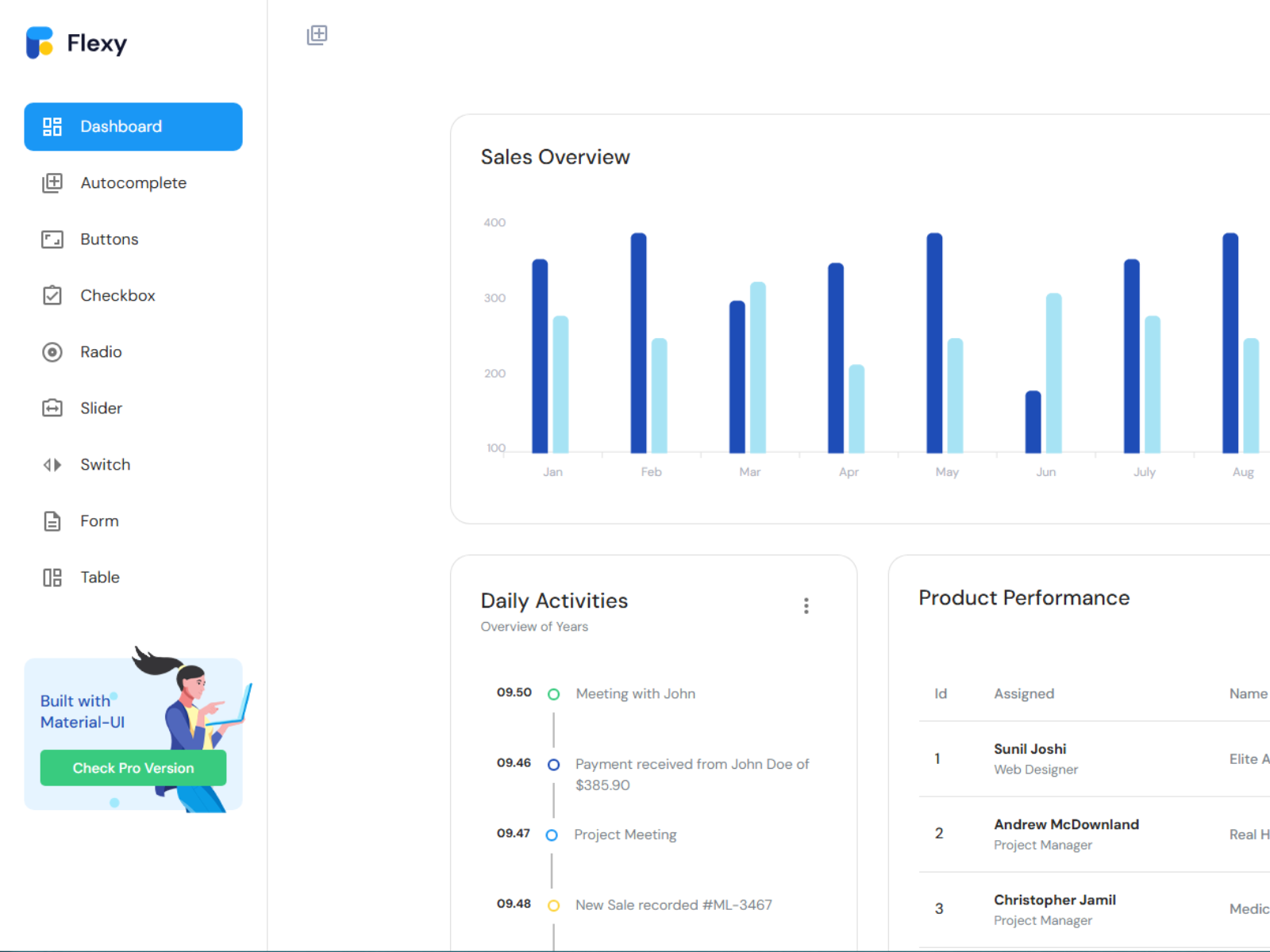Go to the Autocomplete page

133,183
